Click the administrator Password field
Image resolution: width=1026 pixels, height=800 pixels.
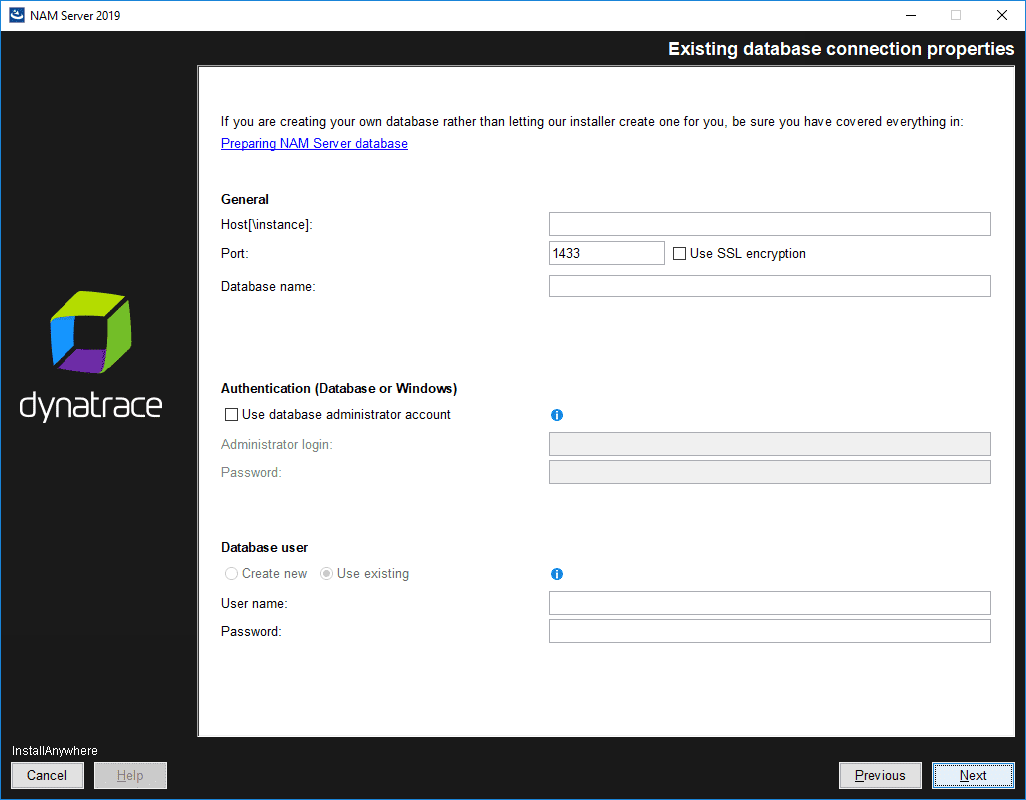coord(770,472)
